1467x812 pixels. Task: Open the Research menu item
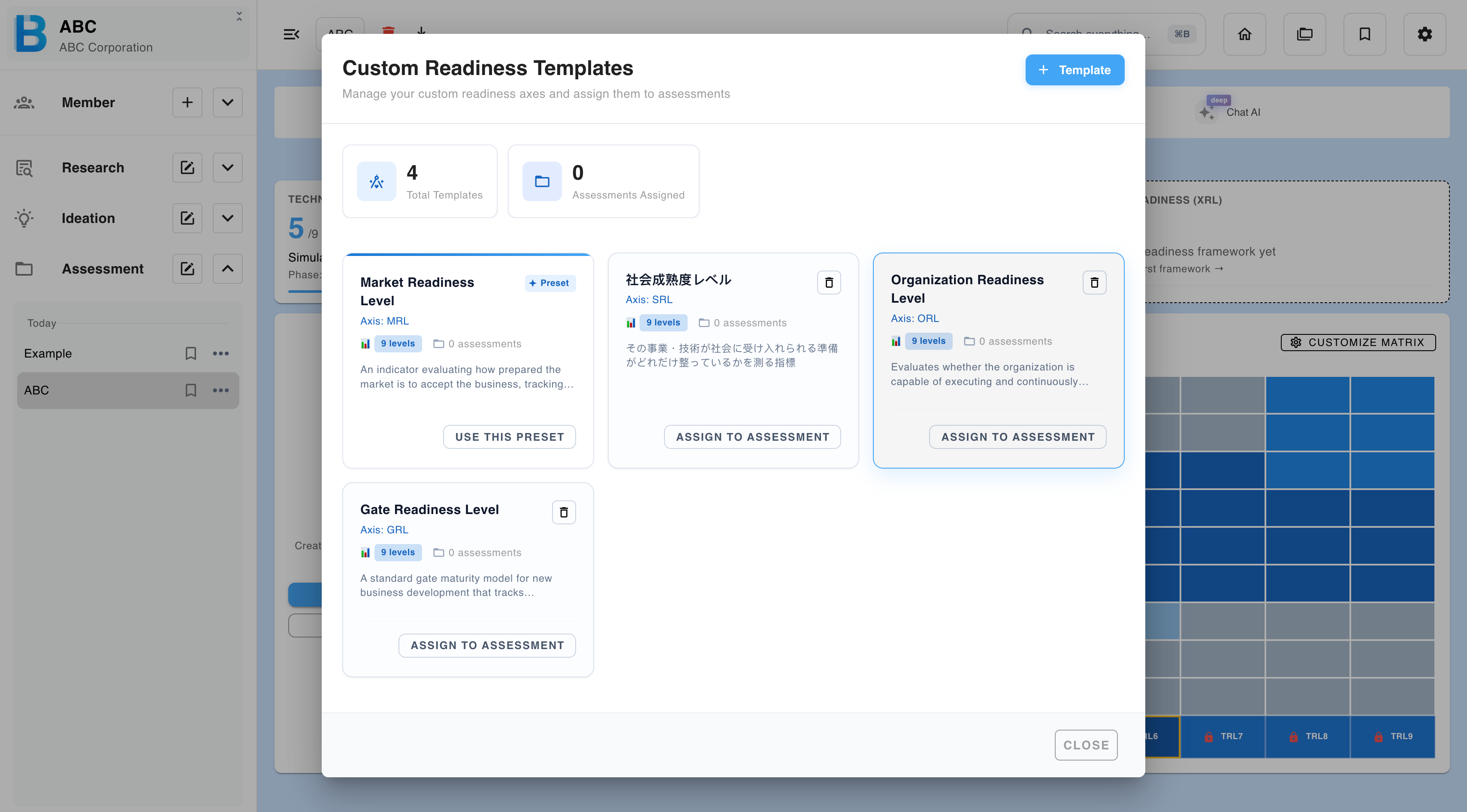coord(93,168)
